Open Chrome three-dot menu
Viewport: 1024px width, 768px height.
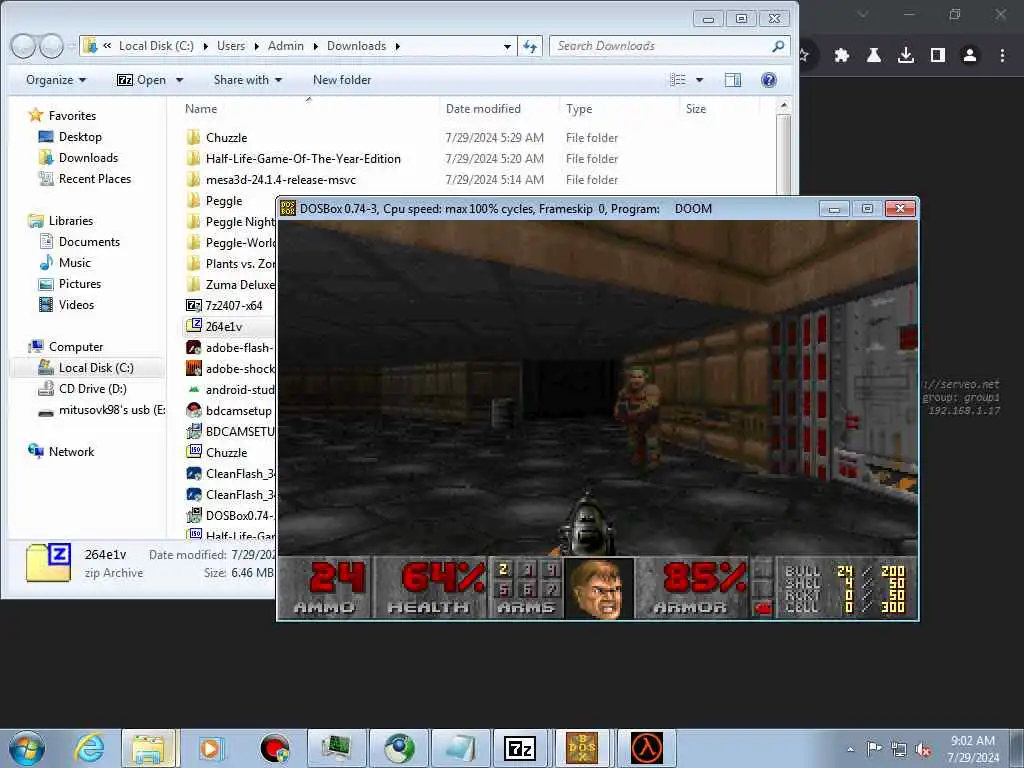point(1002,56)
